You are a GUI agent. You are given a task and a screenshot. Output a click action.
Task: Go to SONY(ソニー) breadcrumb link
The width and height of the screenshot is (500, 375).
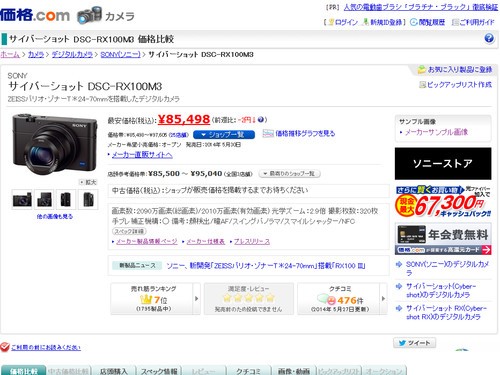[120, 54]
